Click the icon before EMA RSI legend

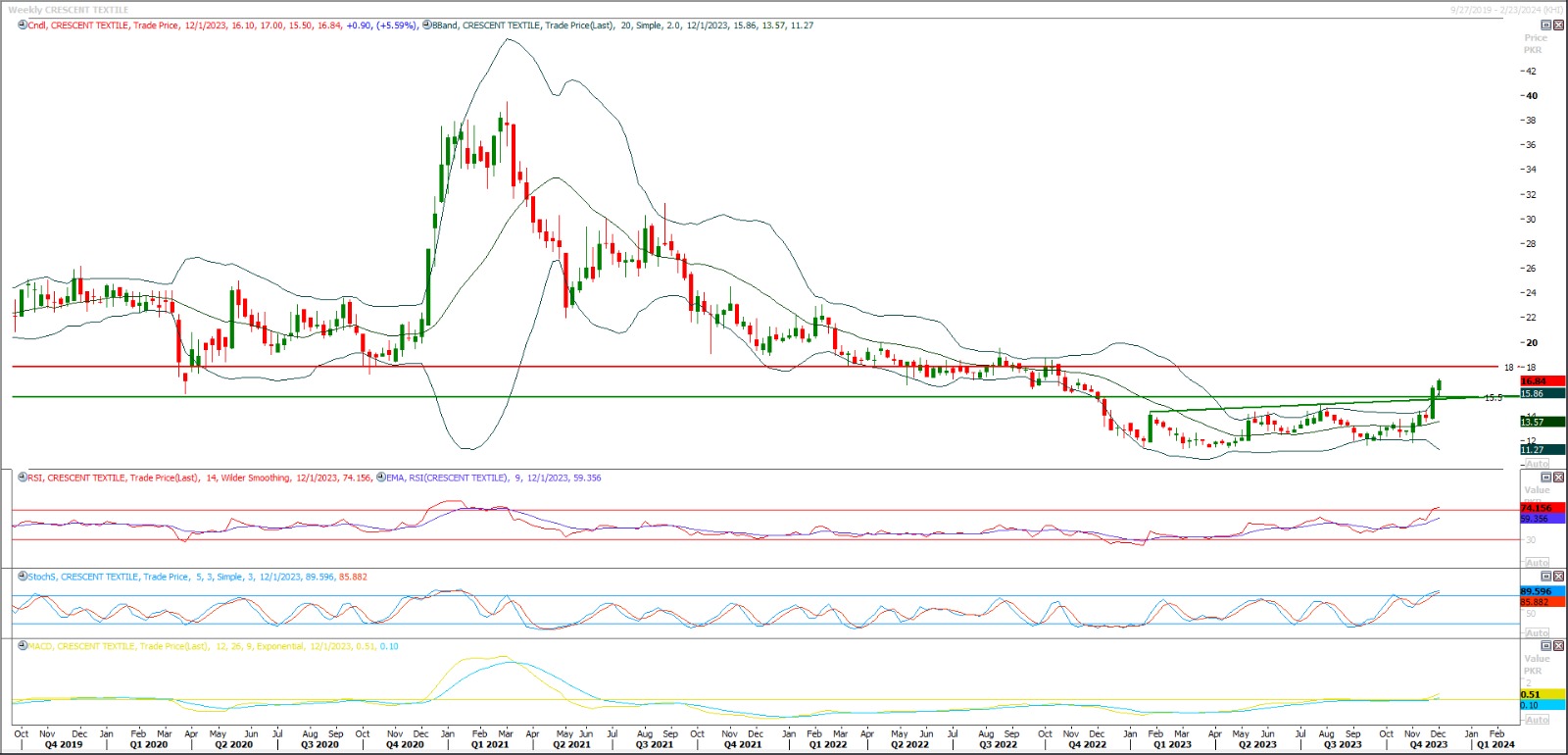381,478
